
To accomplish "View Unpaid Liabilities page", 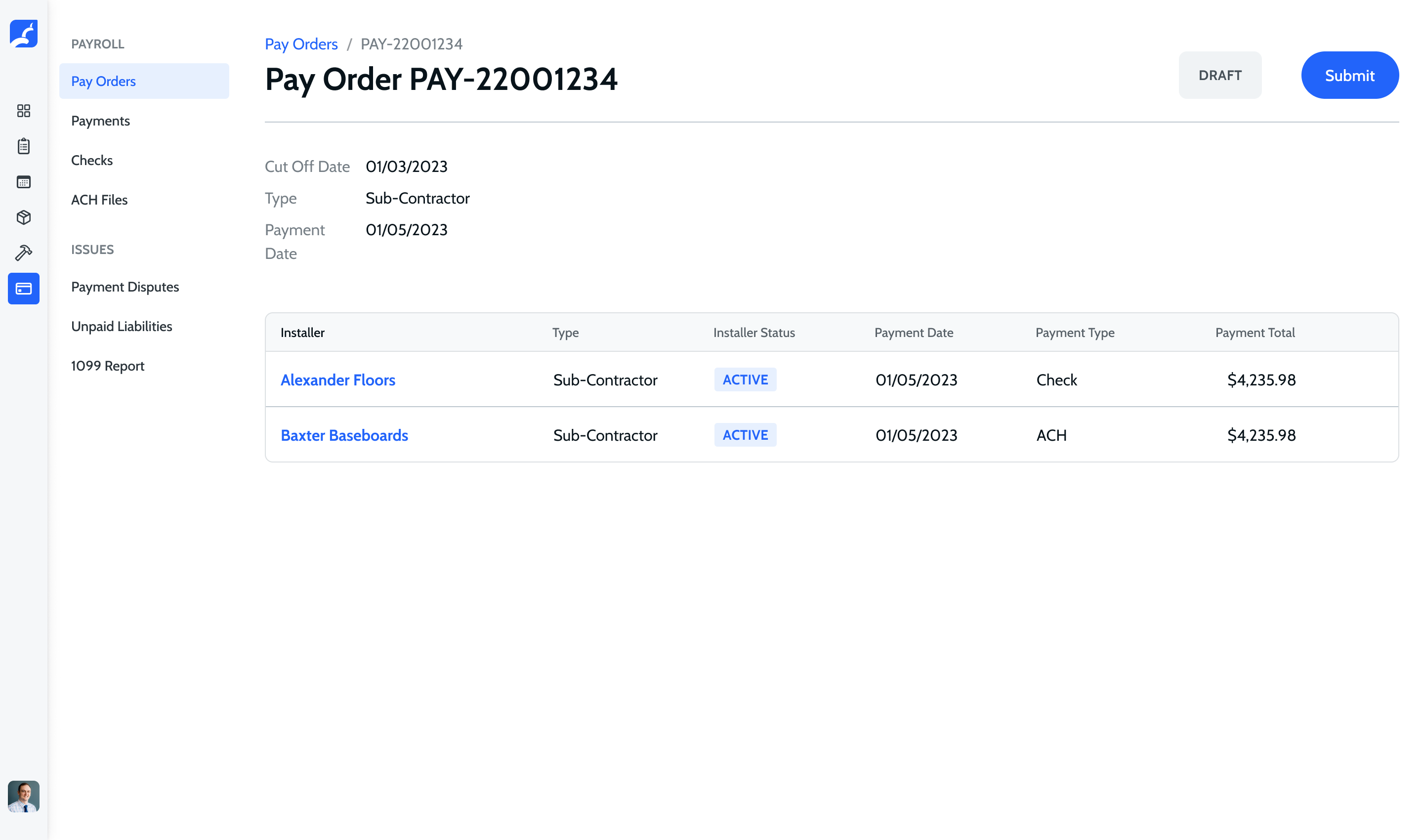I will point(122,327).
